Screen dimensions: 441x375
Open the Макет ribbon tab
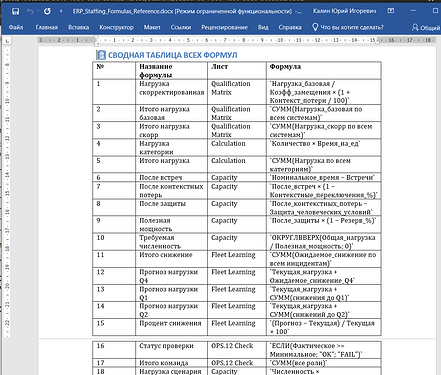(152, 27)
